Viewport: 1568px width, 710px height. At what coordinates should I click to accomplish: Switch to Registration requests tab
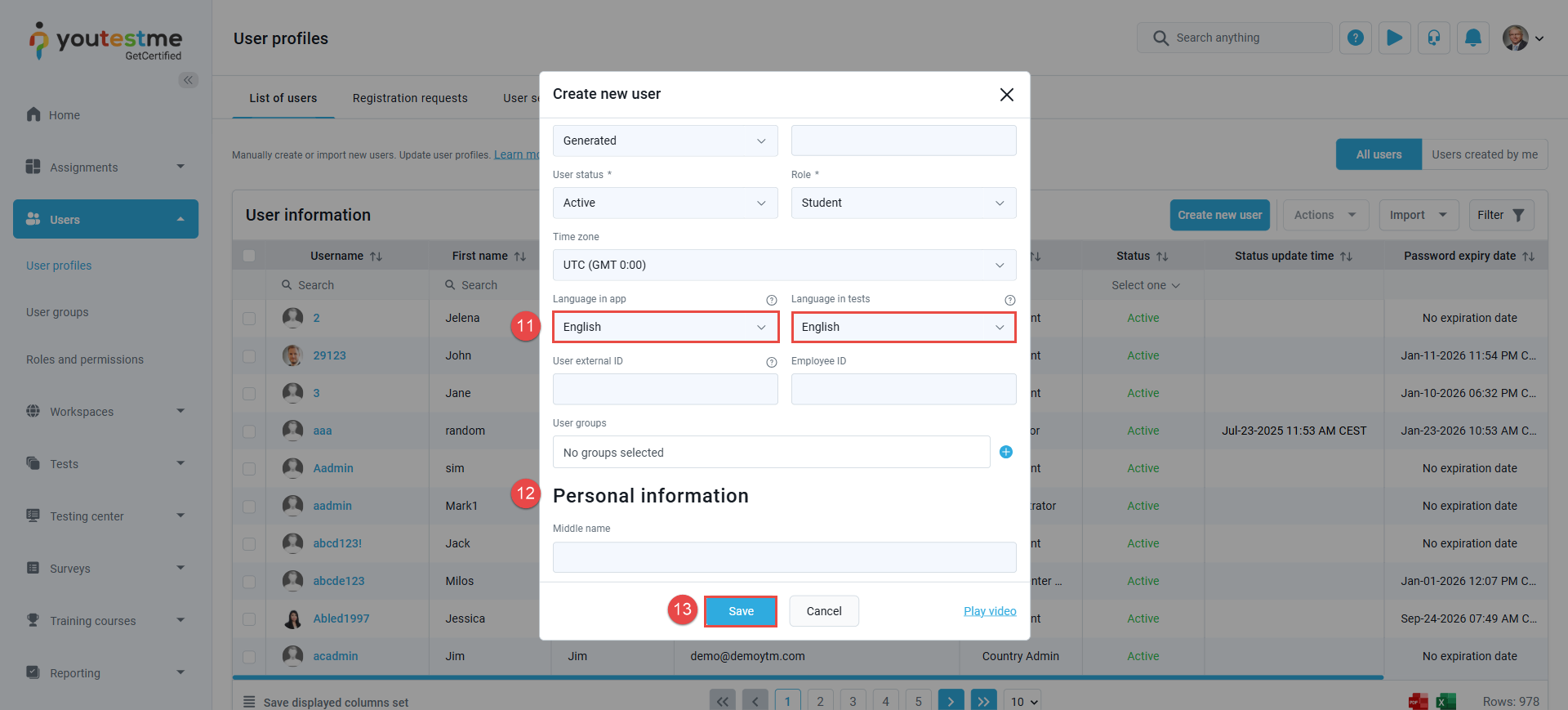410,98
